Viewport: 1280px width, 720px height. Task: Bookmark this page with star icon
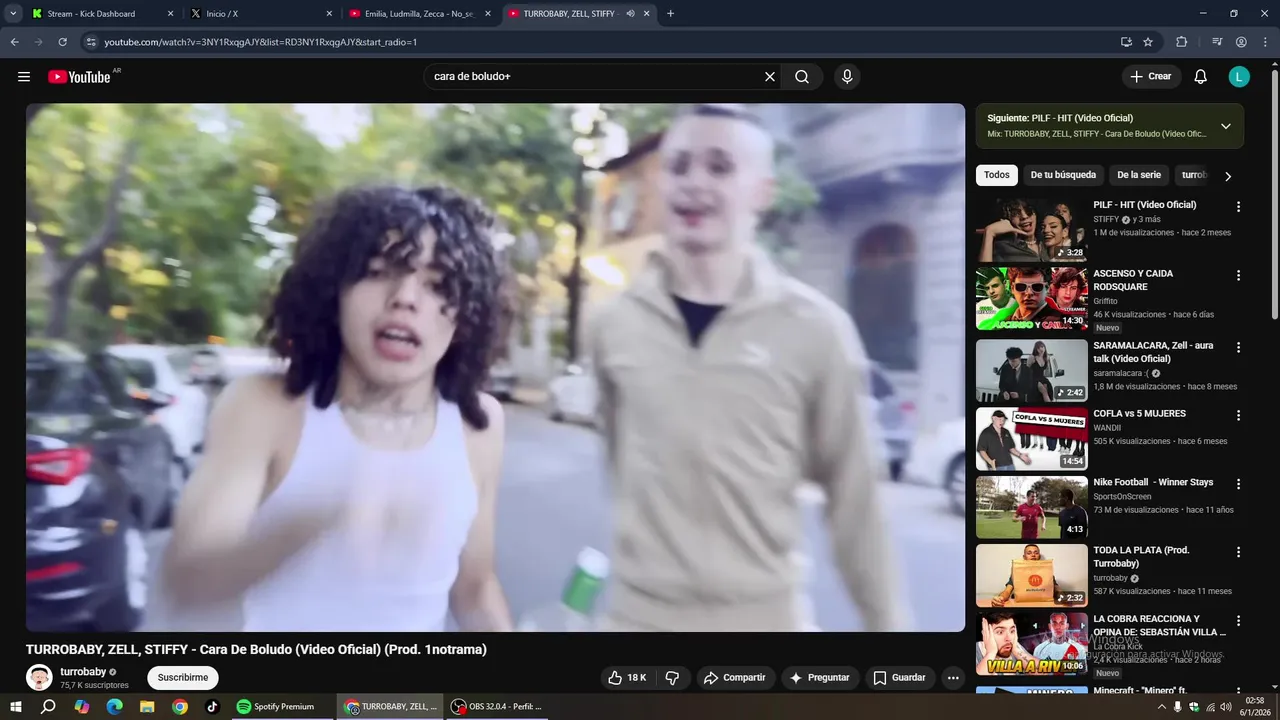[x=1148, y=42]
